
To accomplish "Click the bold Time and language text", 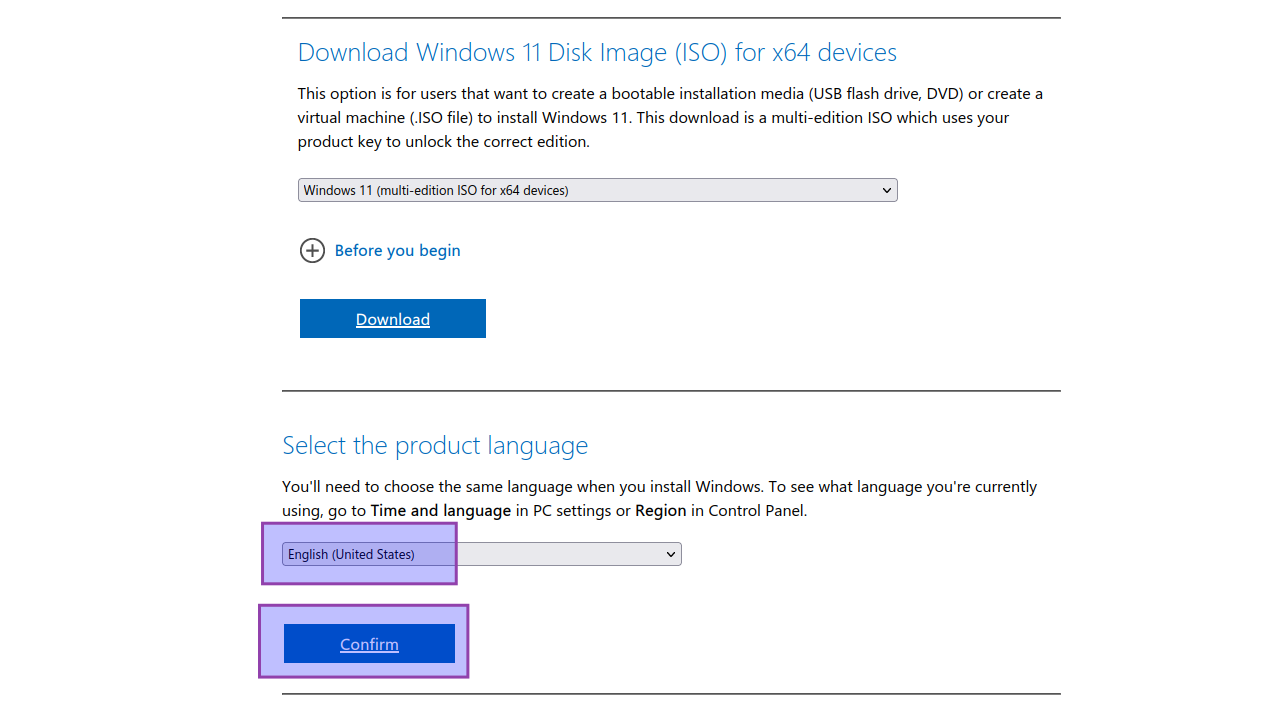I will (x=441, y=510).
